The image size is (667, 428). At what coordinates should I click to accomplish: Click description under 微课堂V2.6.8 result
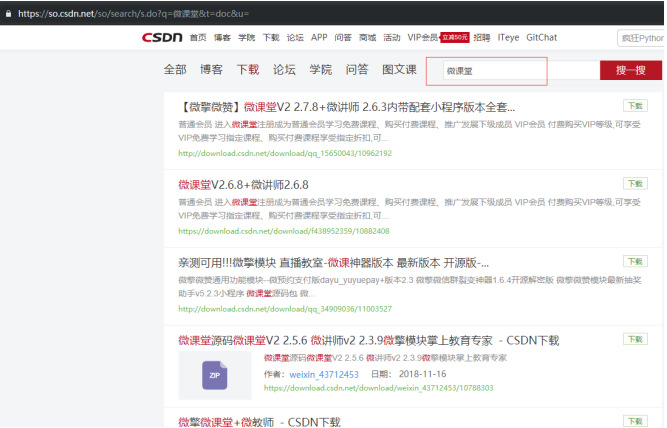409,209
